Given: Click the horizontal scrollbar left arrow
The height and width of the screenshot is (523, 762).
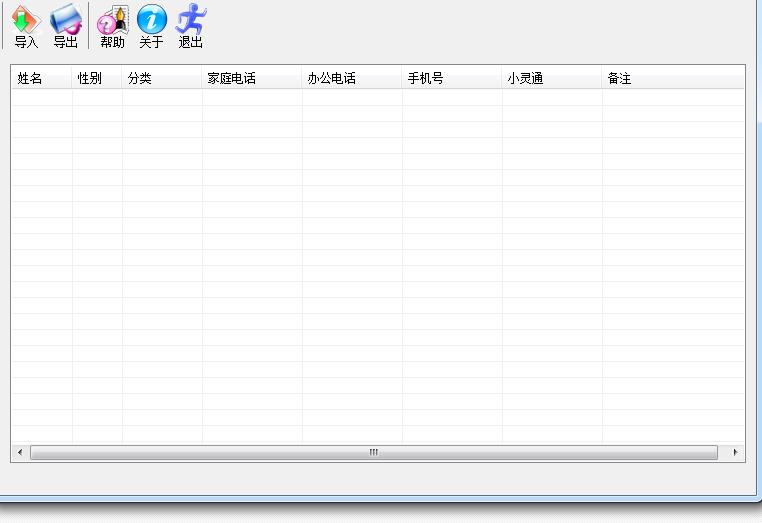Looking at the screenshot, I should [x=20, y=453].
